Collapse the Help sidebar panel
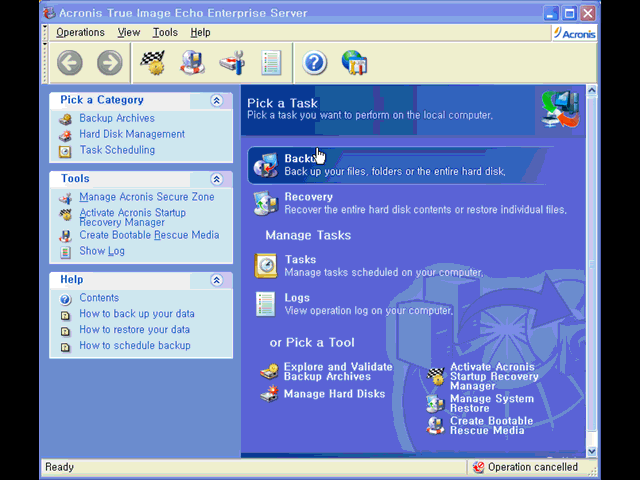Viewport: 640px width, 480px height. (x=216, y=280)
